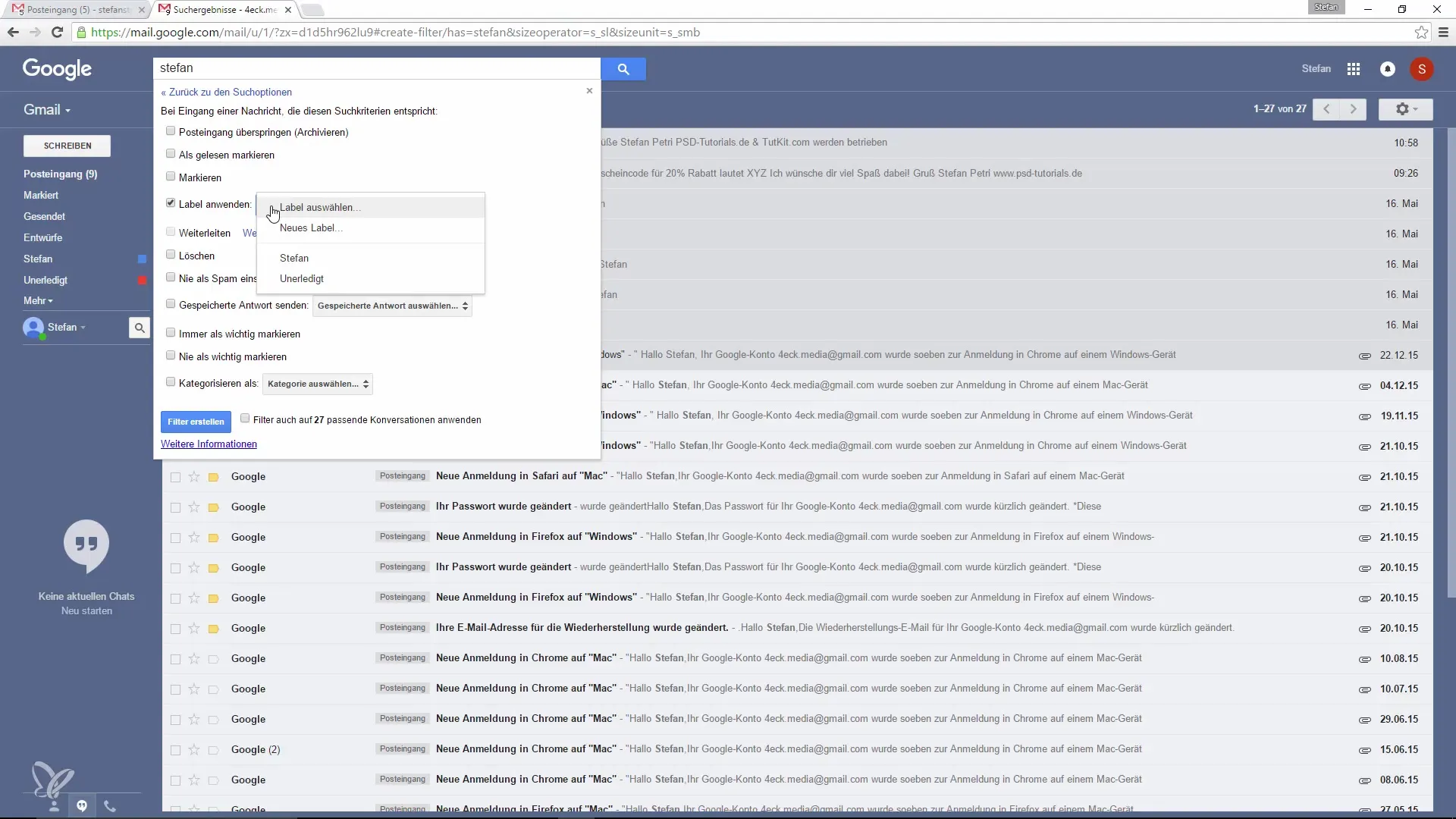Check the Markieren option
This screenshot has height=819, width=1456.
coord(171,177)
